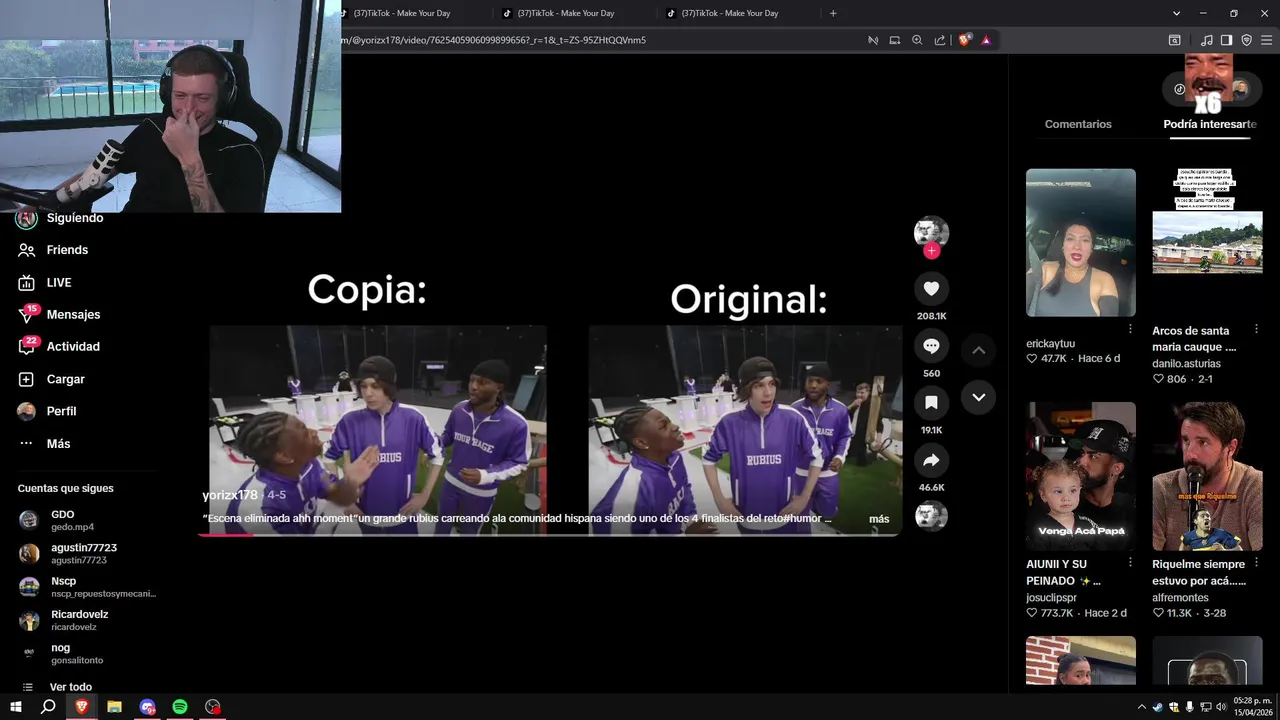Open LIVE in the TikTok sidebar
1280x720 pixels.
pos(46,283)
